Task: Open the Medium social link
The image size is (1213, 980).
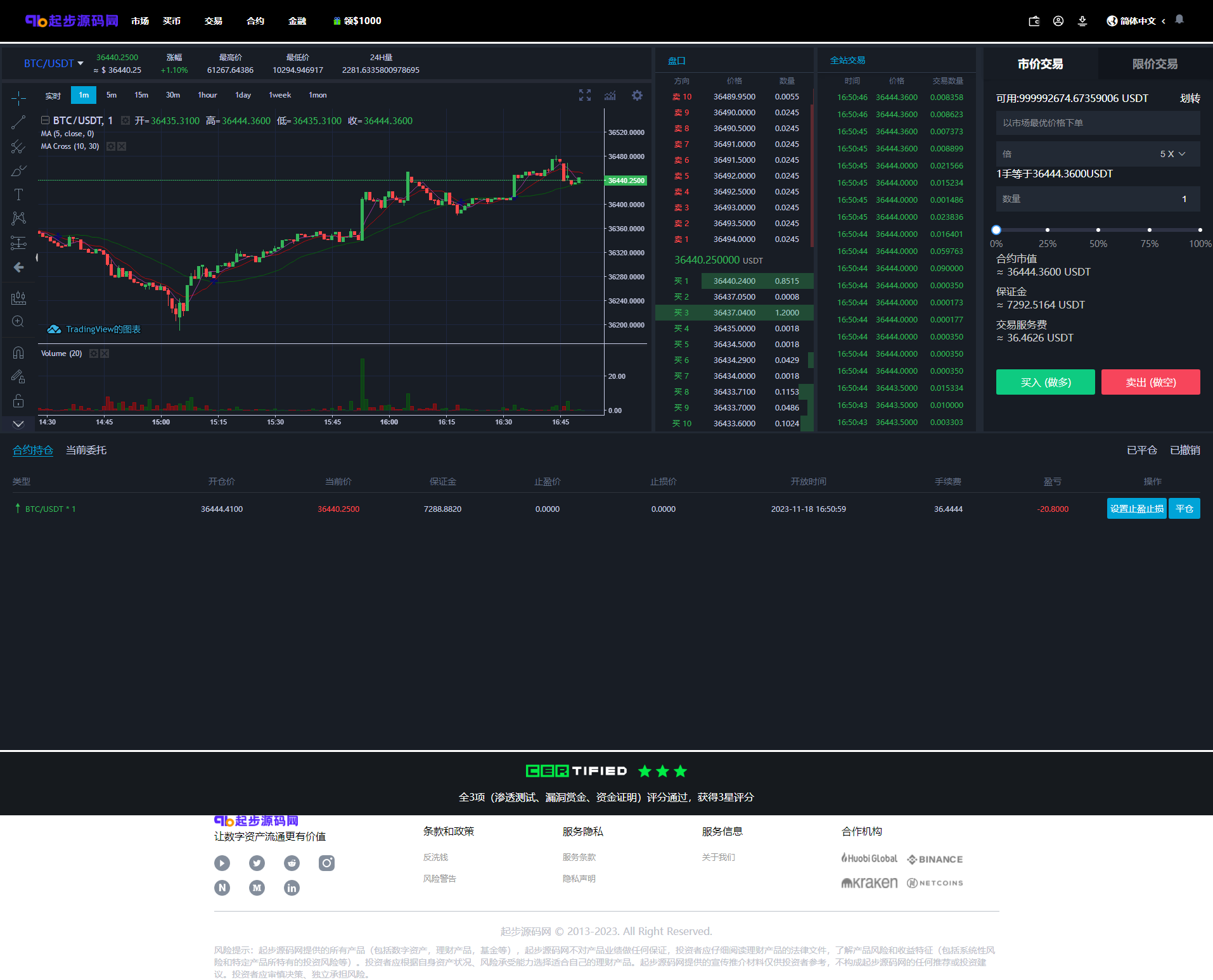Action: click(257, 888)
